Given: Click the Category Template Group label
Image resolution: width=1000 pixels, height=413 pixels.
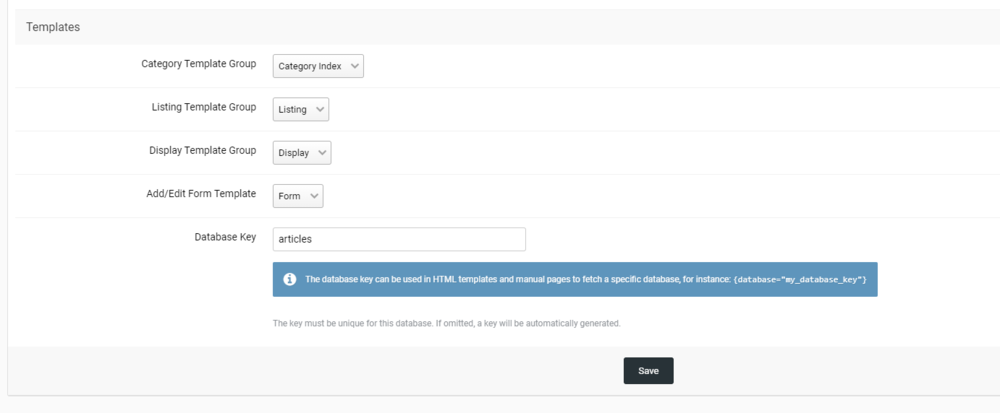Looking at the screenshot, I should point(199,63).
